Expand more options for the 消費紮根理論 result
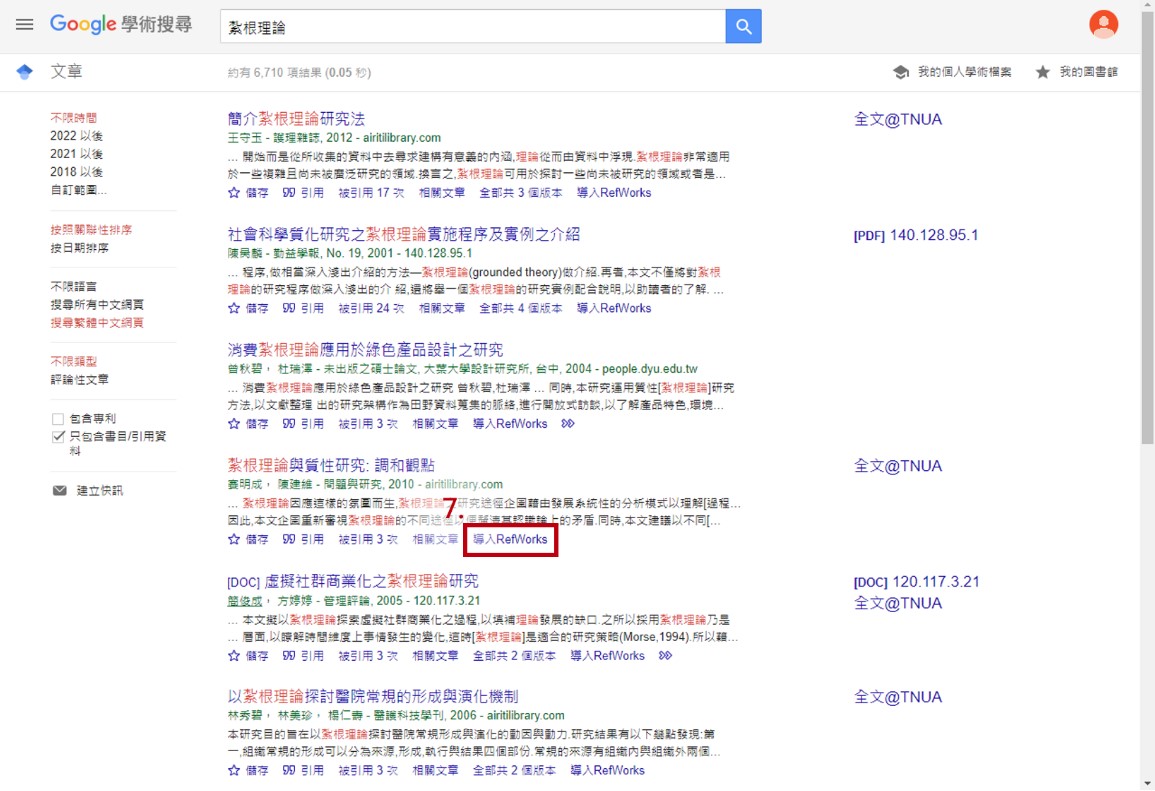Viewport: 1155px width, 791px height. [x=568, y=424]
